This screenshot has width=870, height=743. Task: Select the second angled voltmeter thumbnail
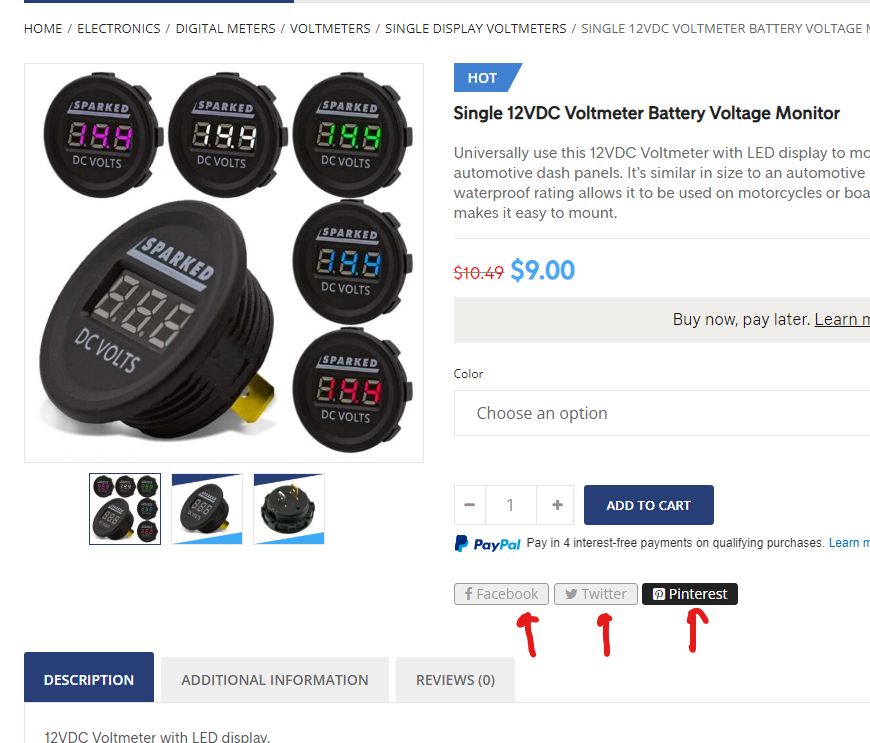coord(207,509)
